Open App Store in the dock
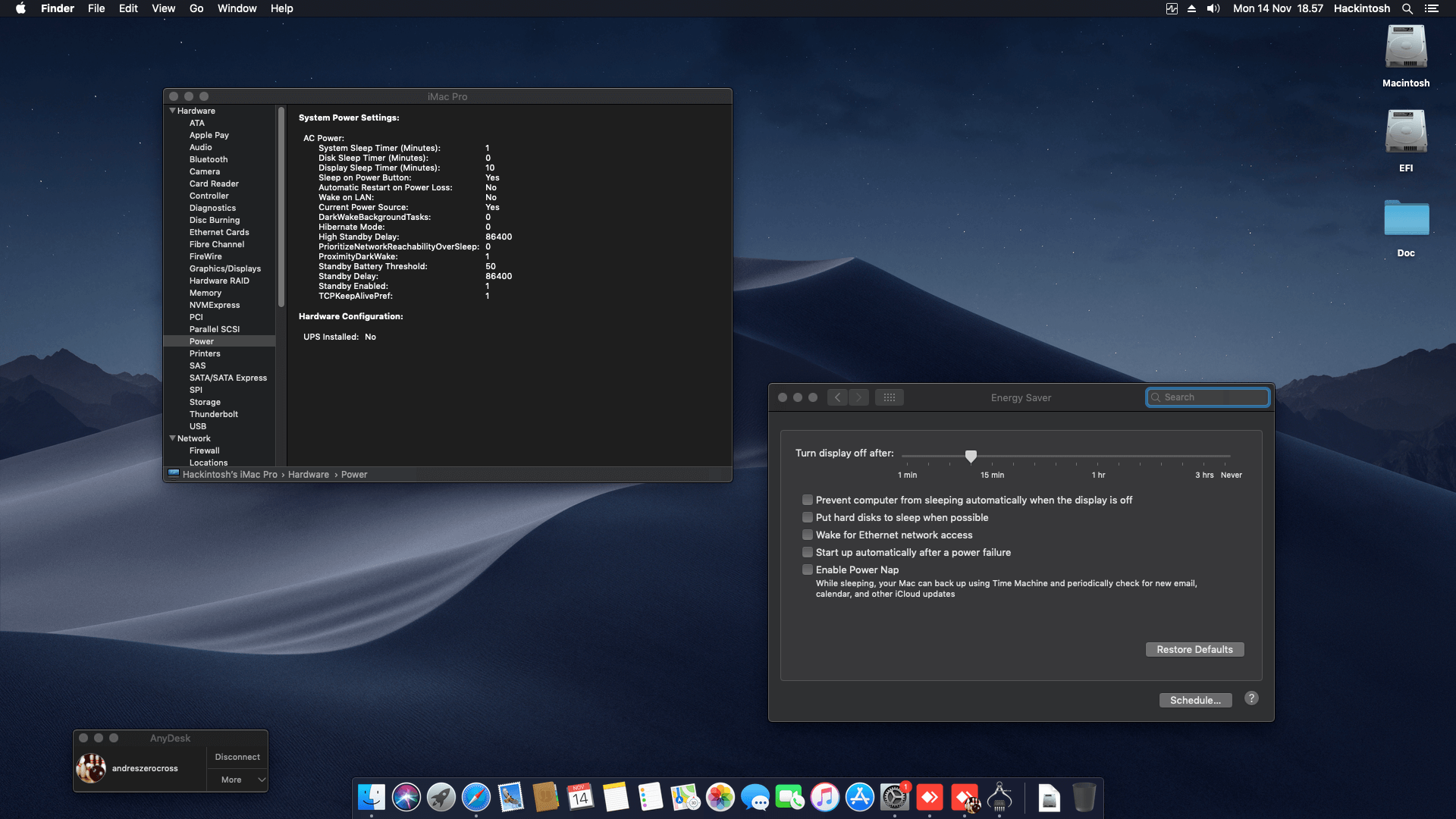Viewport: 1456px width, 819px height. [860, 797]
